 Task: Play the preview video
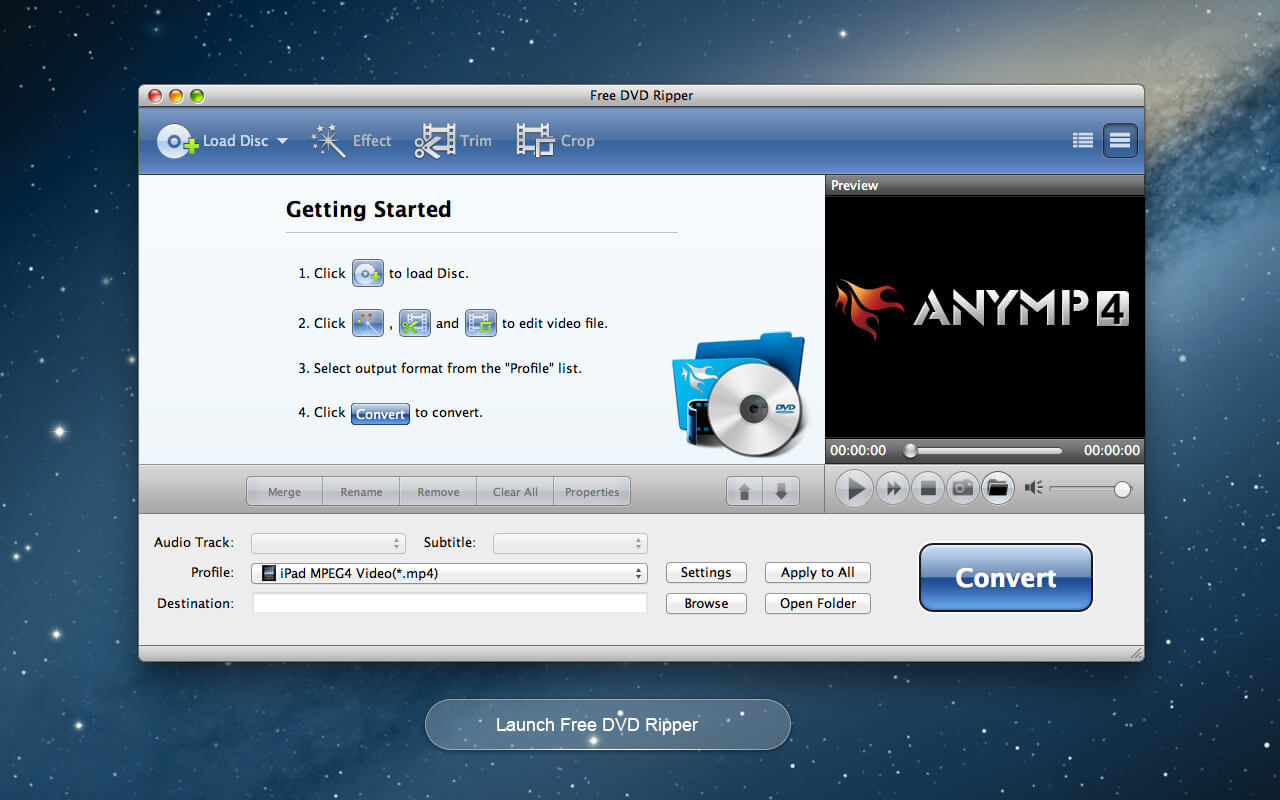pos(854,488)
